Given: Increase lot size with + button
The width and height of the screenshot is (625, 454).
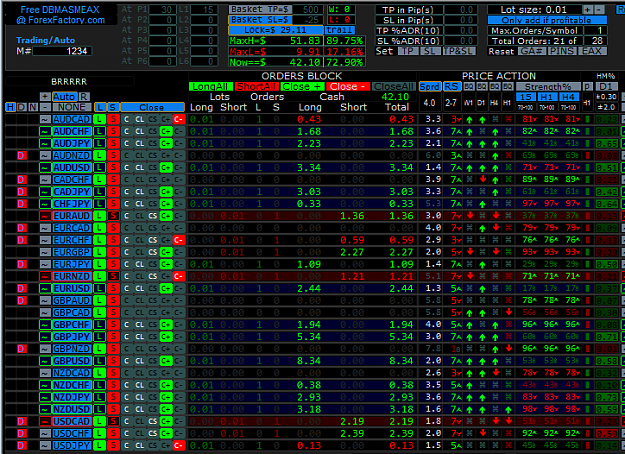Looking at the screenshot, I should click(588, 10).
